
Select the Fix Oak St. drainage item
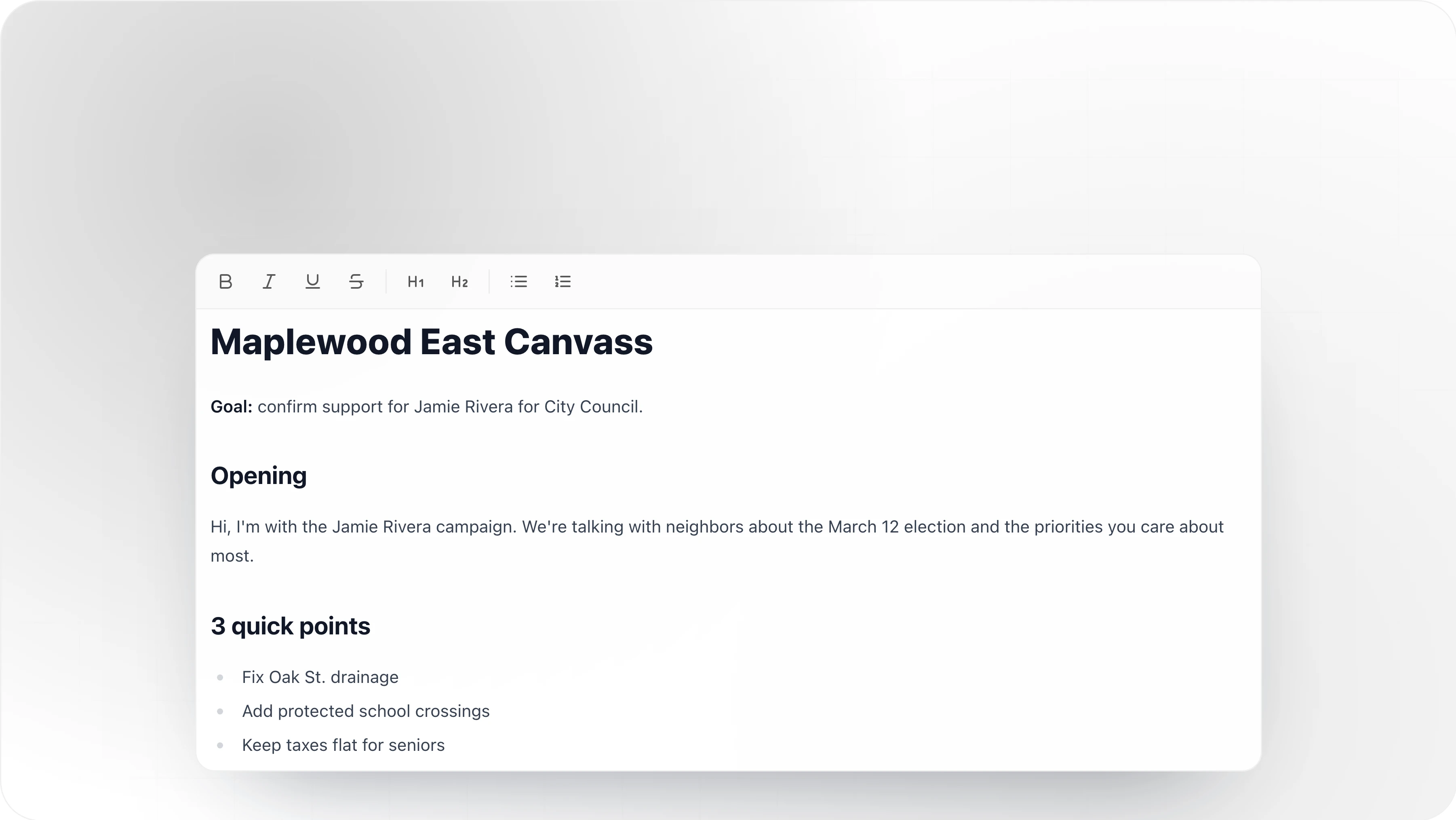tap(320, 677)
